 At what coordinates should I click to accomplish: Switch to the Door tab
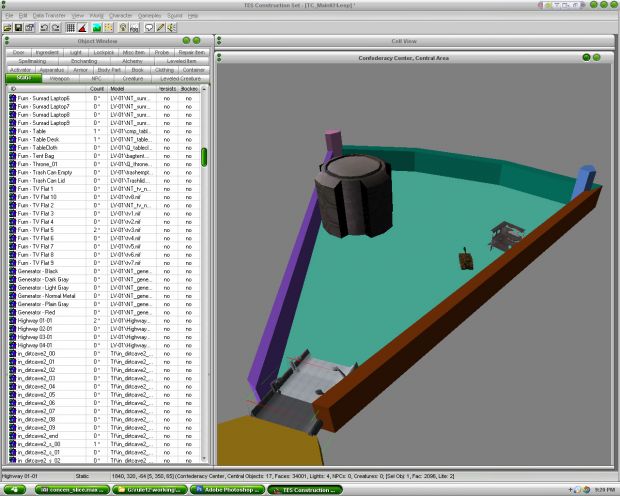(x=18, y=52)
